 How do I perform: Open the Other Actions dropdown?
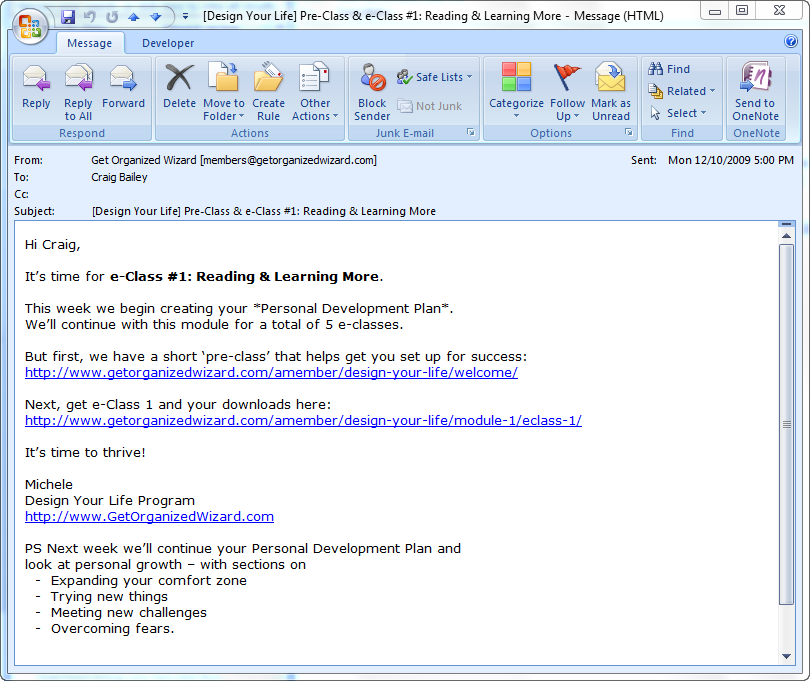click(x=315, y=92)
